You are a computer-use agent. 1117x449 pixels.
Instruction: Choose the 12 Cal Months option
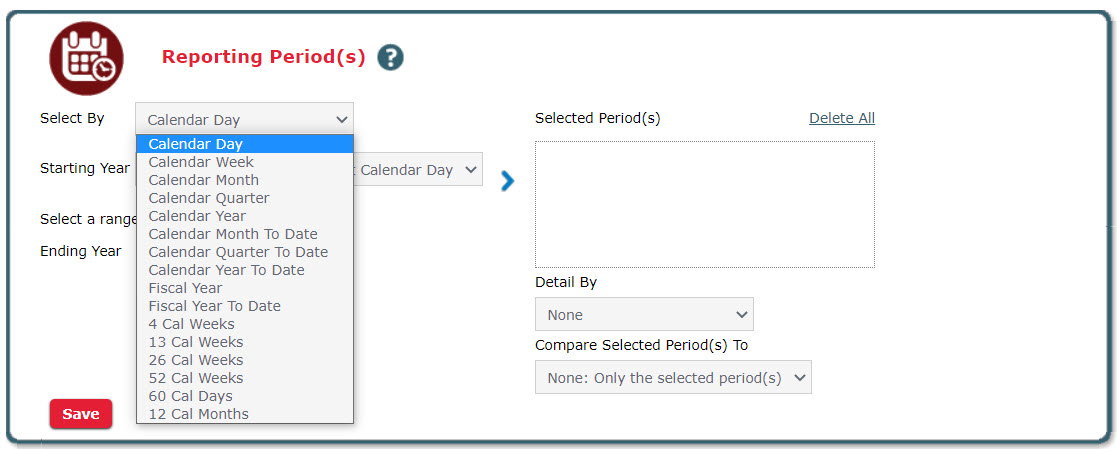[x=198, y=414]
